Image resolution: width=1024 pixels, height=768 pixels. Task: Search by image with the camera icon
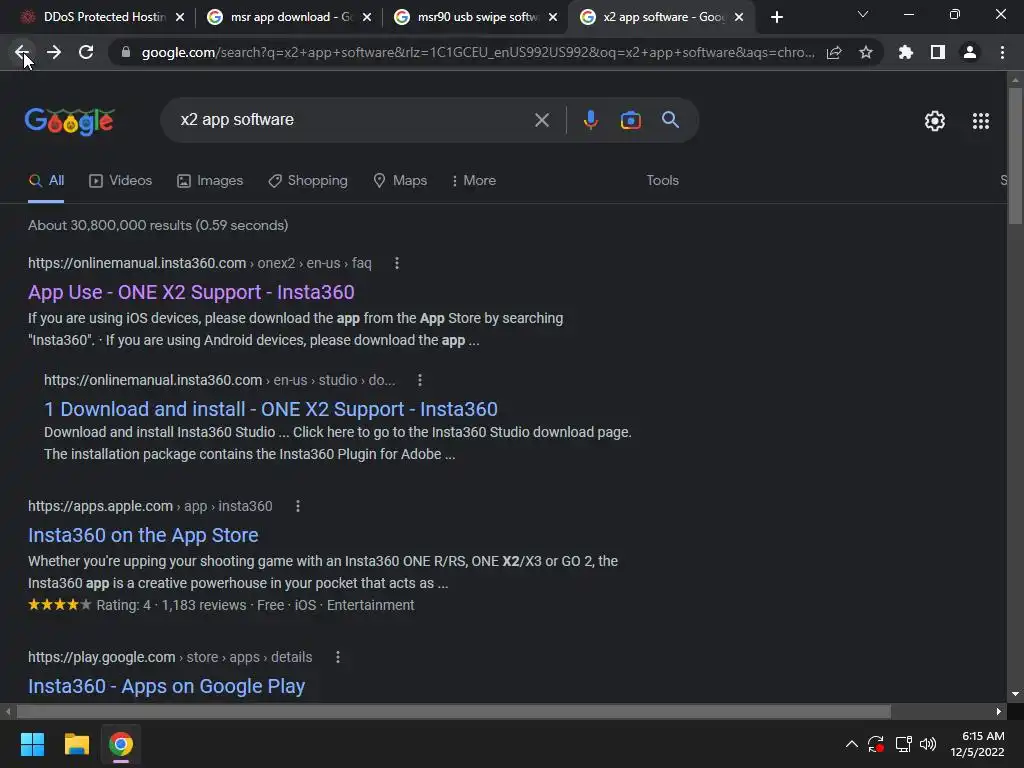(x=631, y=120)
